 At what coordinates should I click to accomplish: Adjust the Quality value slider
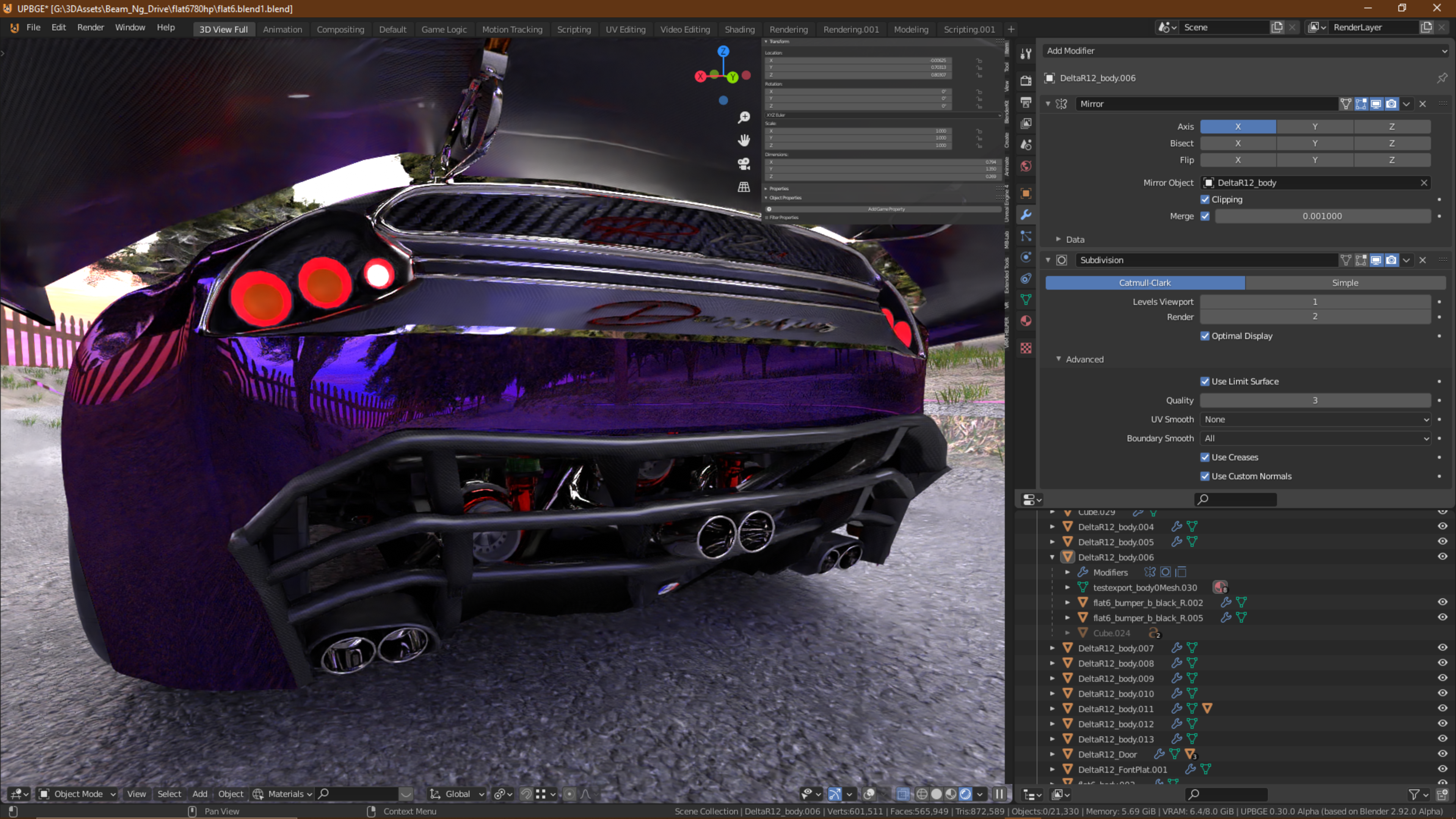1315,401
